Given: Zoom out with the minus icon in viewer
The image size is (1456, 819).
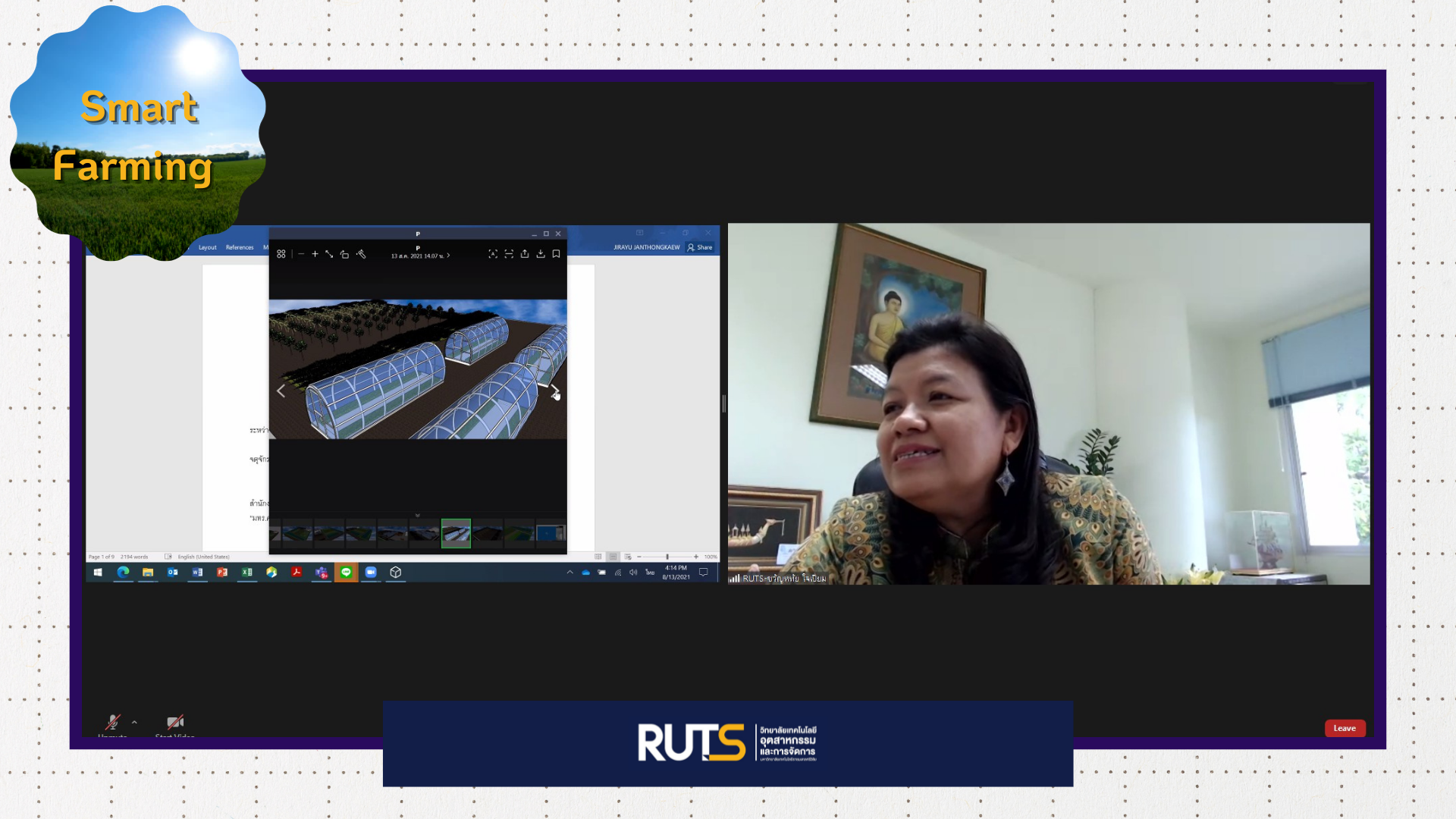Looking at the screenshot, I should pyautogui.click(x=301, y=255).
